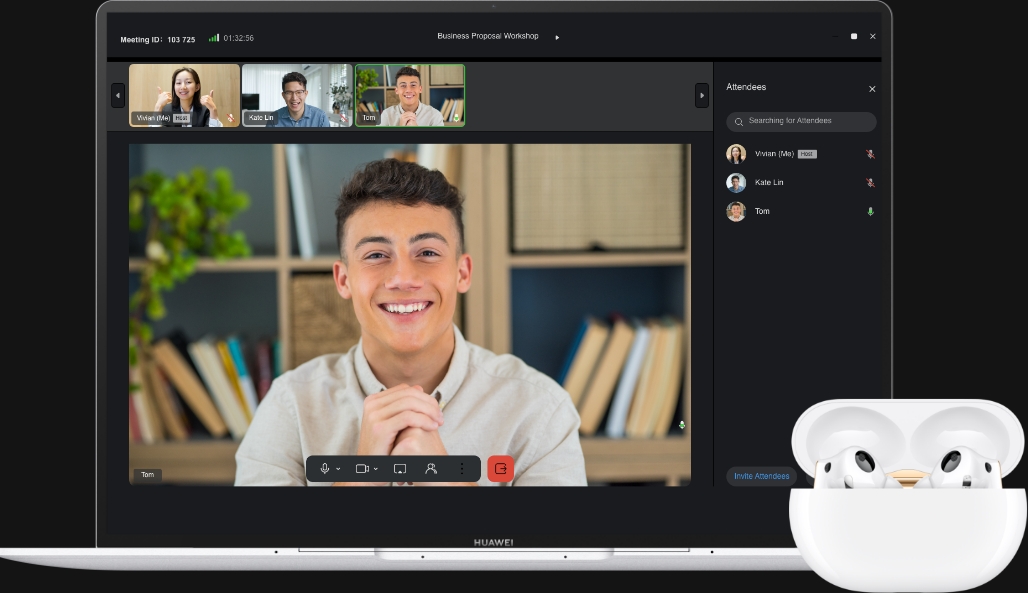Select Vivian (Me) video thumbnail
Screen dimensions: 1028x593
[x=184, y=95]
